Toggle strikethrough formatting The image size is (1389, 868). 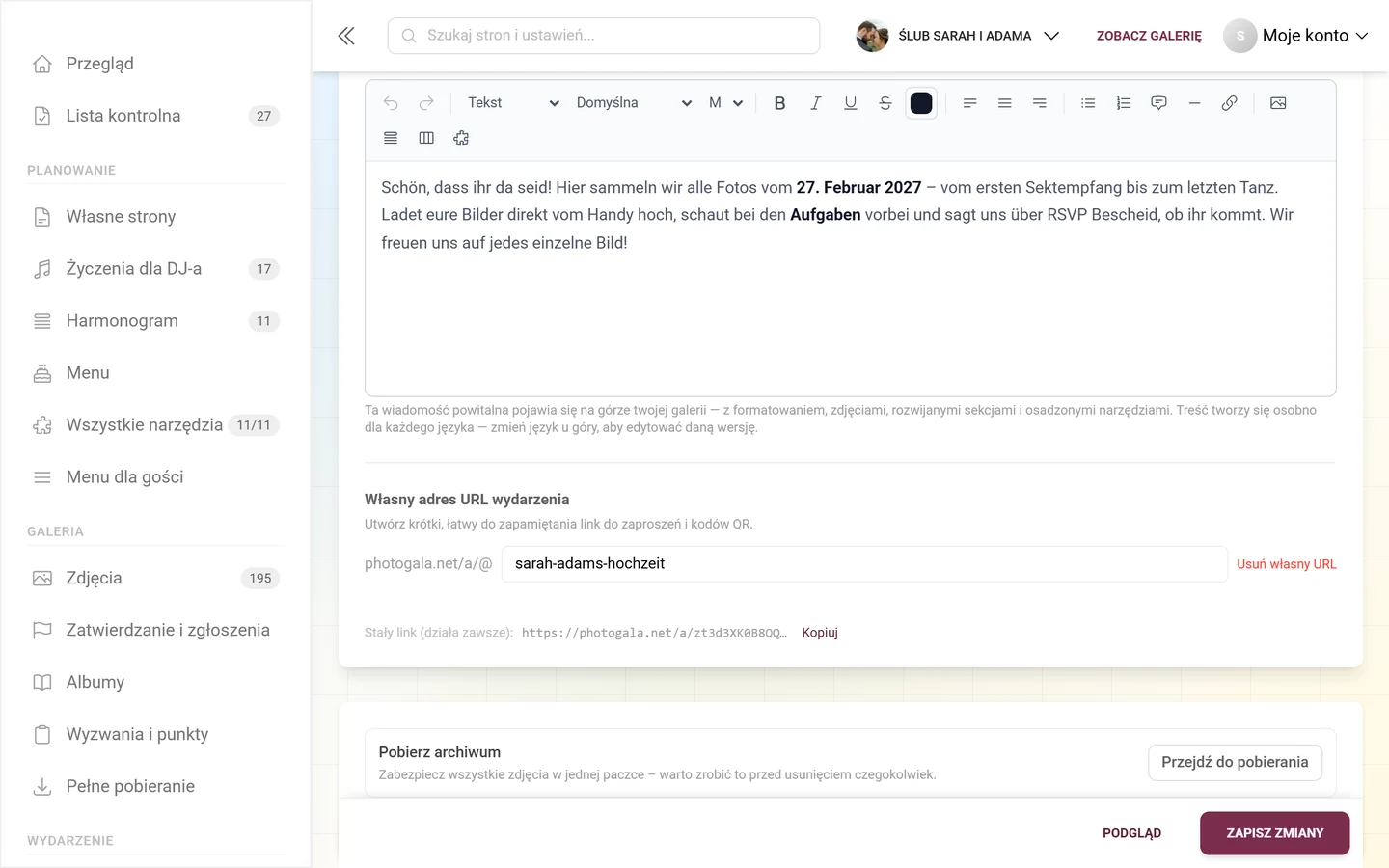(885, 103)
